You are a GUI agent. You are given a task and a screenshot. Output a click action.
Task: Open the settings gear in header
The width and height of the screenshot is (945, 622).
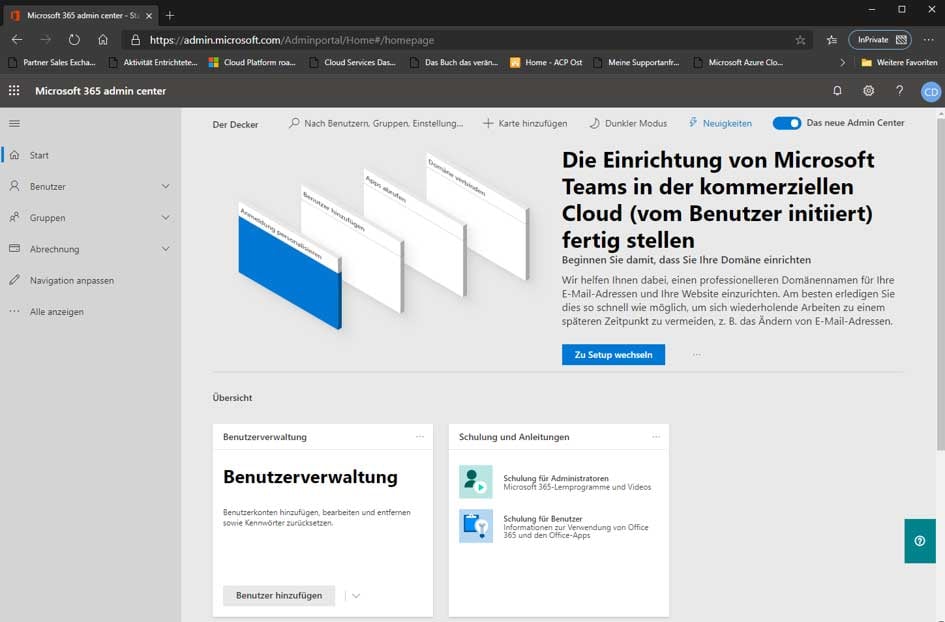click(x=868, y=90)
